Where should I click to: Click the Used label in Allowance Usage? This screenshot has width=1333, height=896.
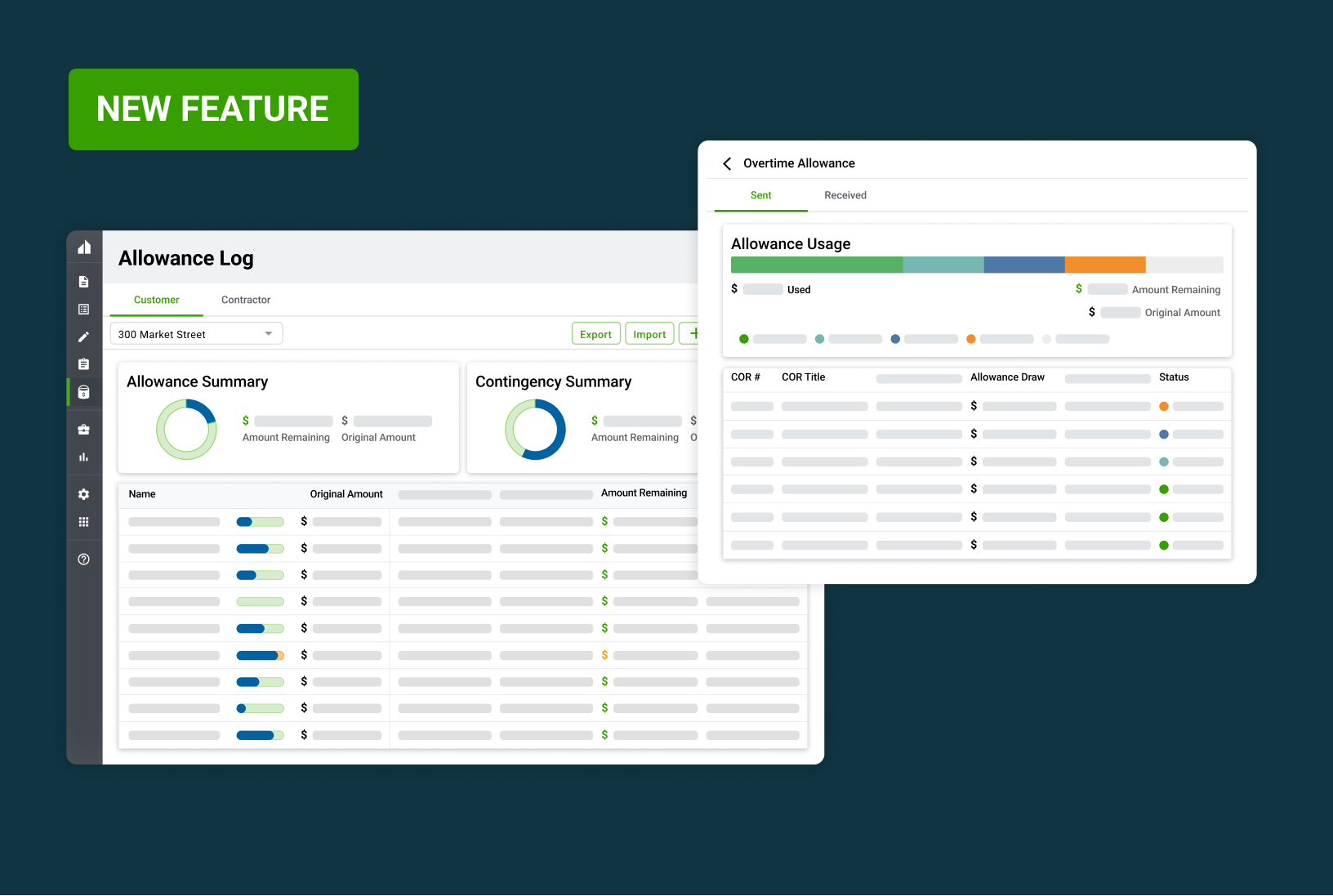click(799, 290)
